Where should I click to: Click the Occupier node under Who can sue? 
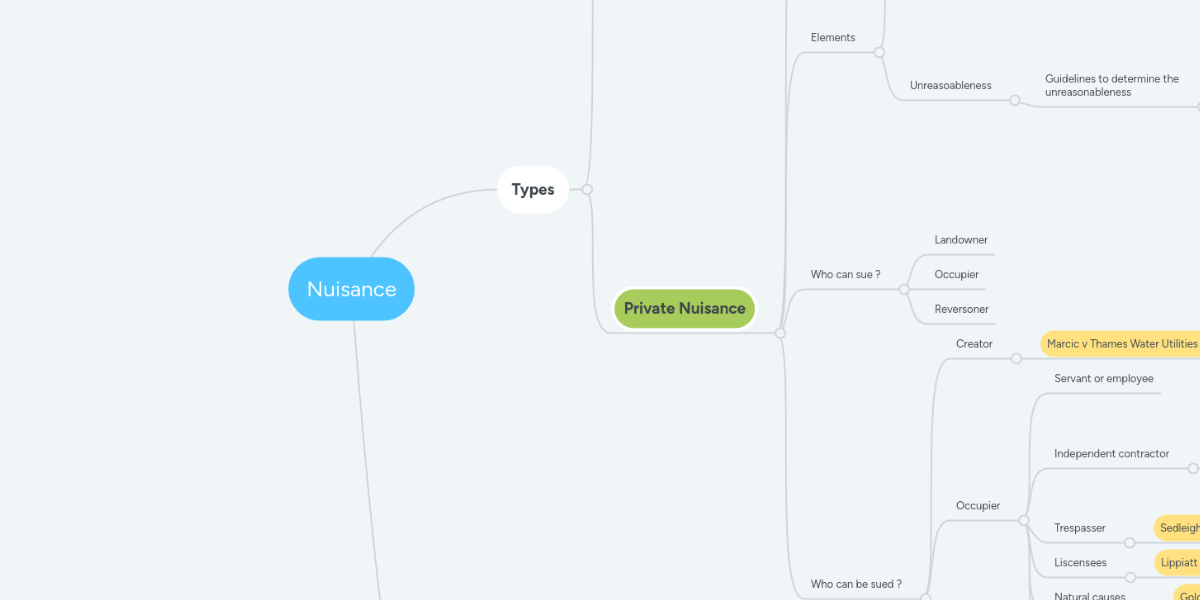(954, 274)
